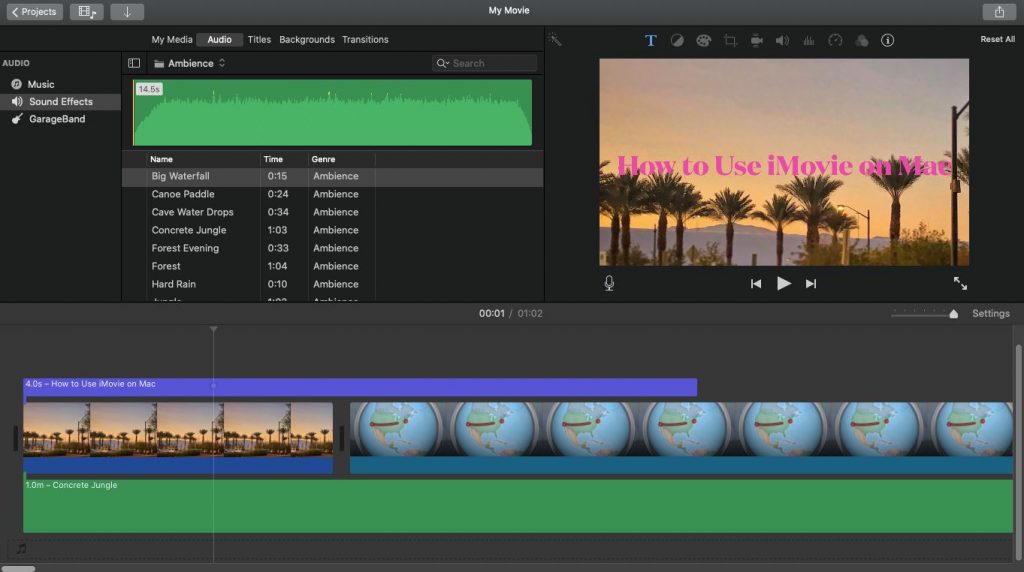This screenshot has width=1024, height=572.
Task: Select the globe map video clip
Action: pyautogui.click(x=681, y=429)
